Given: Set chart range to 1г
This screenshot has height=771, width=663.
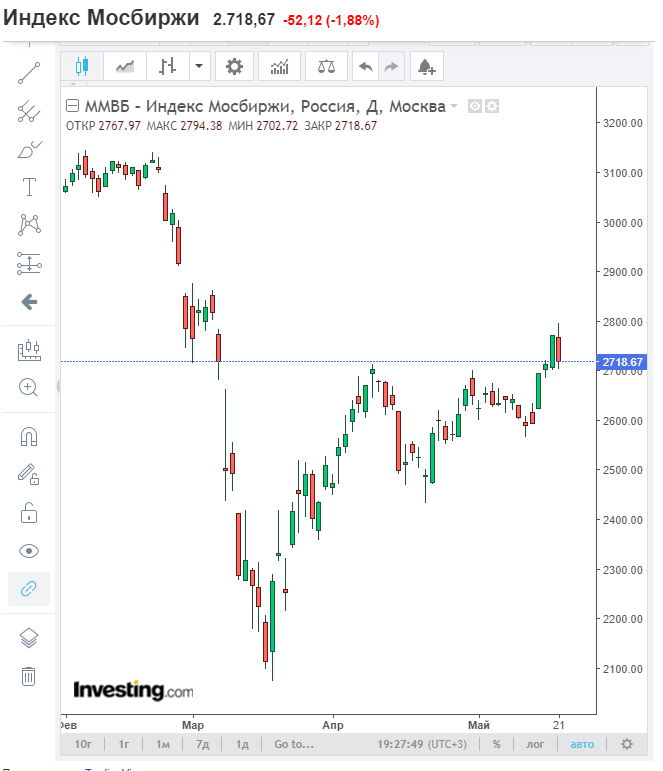Looking at the screenshot, I should [x=124, y=744].
